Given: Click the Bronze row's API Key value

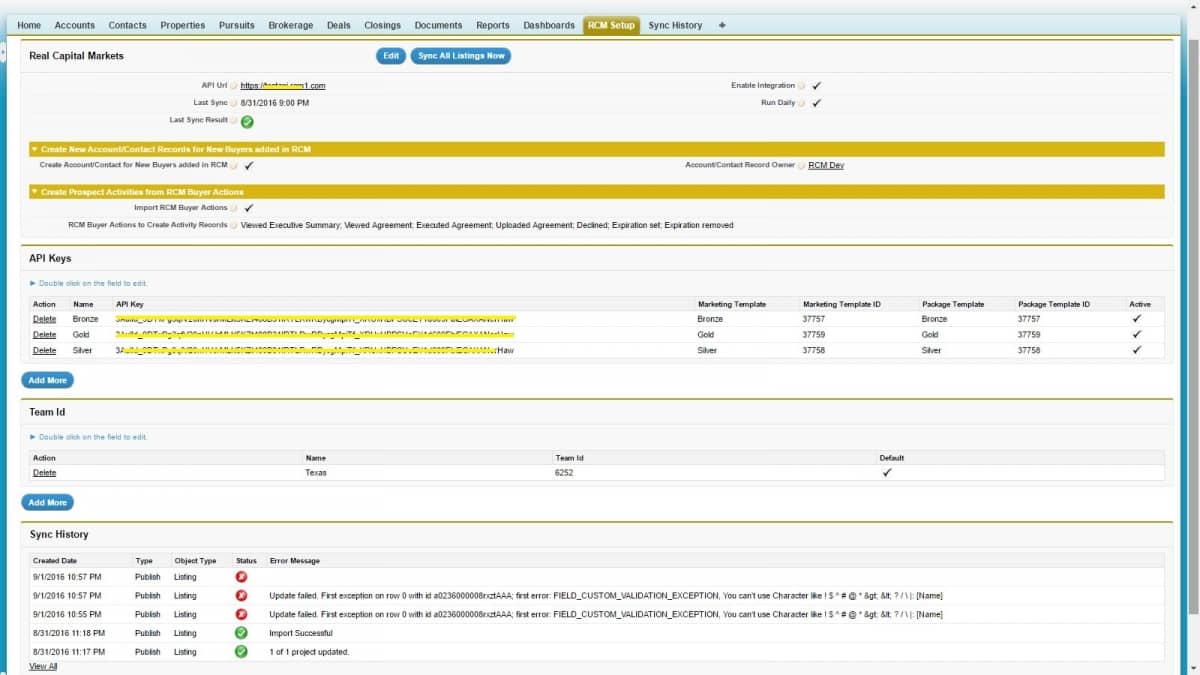Looking at the screenshot, I should (x=315, y=318).
